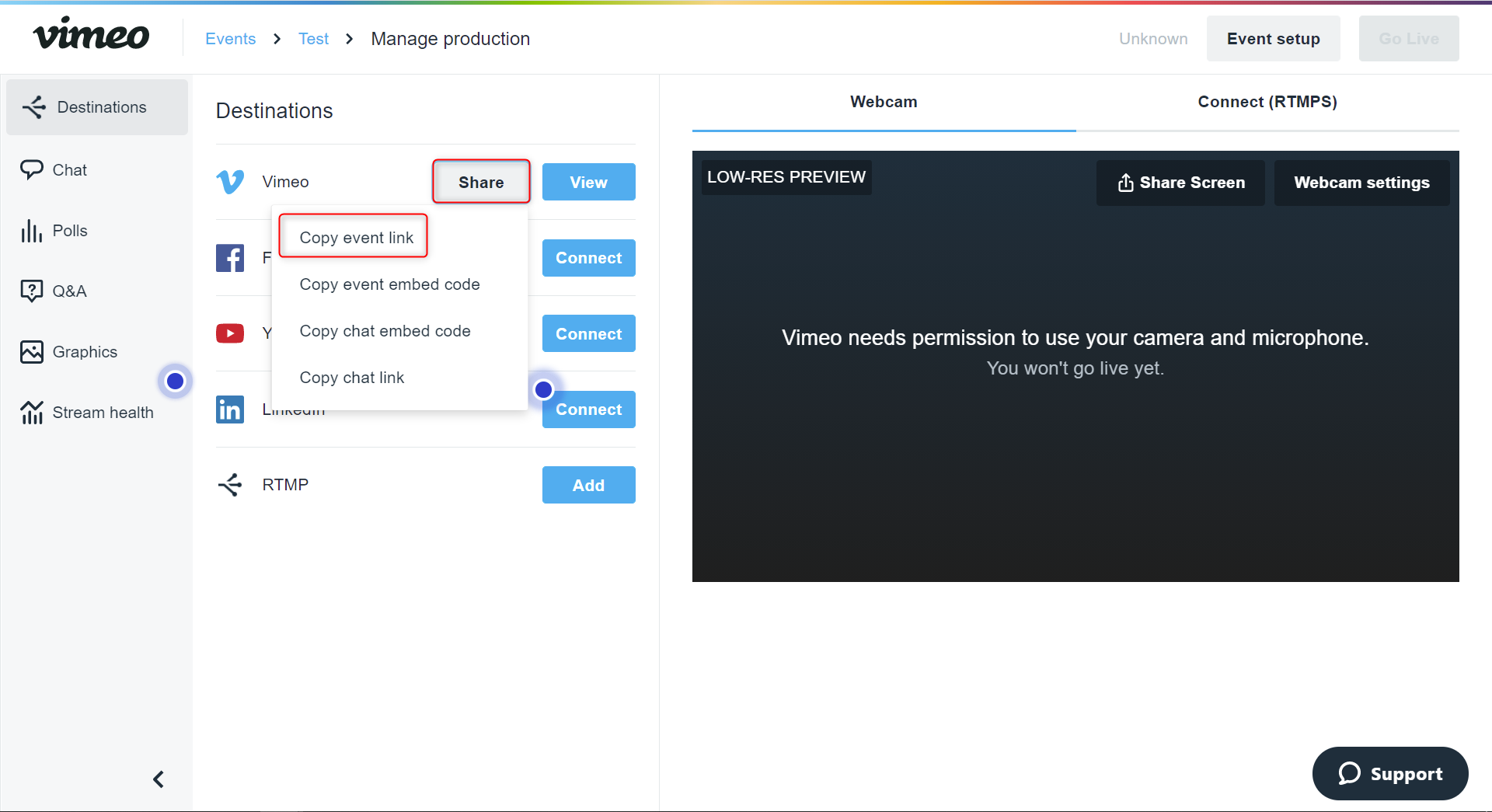Click the LOW-RES PREVIEW label
Viewport: 1492px width, 812px height.
click(x=786, y=177)
